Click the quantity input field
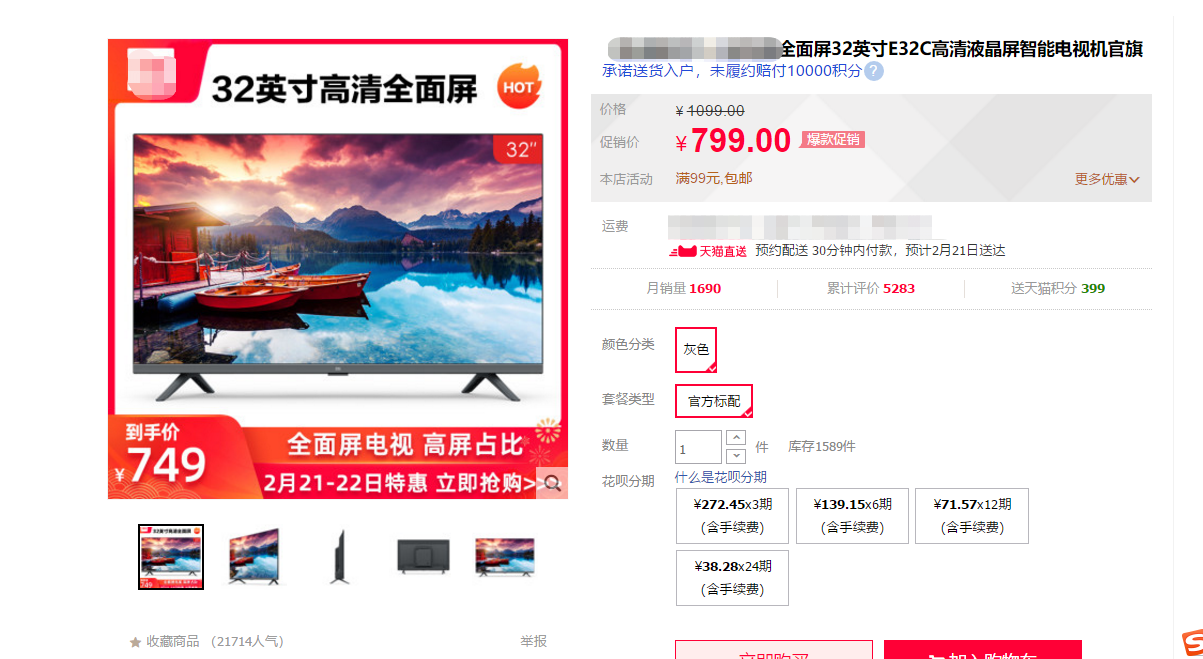The image size is (1203, 659). coord(699,447)
